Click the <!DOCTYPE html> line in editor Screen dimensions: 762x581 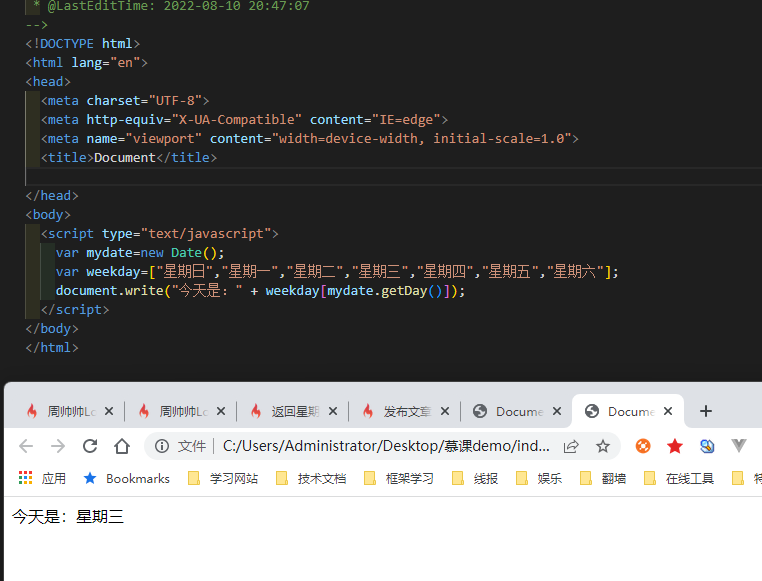pyautogui.click(x=83, y=44)
